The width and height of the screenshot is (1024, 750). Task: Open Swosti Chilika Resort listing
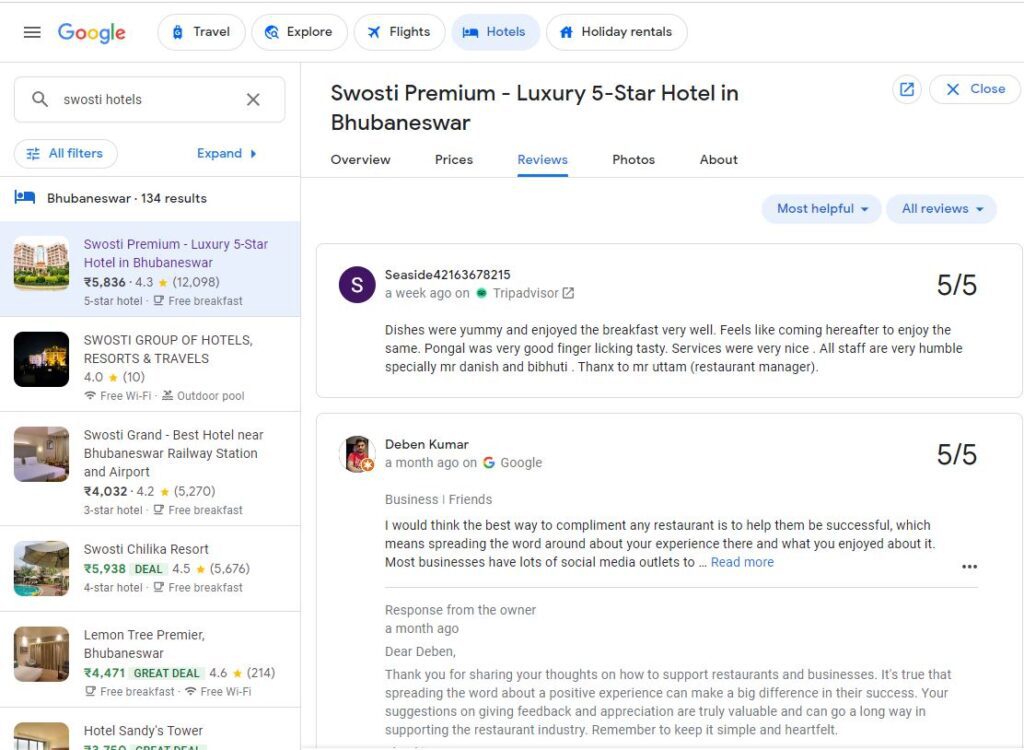click(x=150, y=568)
